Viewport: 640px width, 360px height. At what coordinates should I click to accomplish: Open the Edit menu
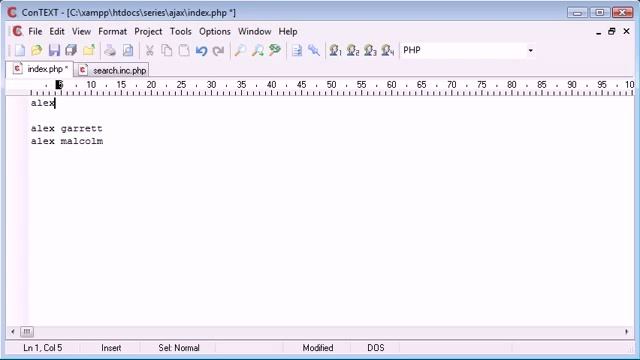coord(57,31)
